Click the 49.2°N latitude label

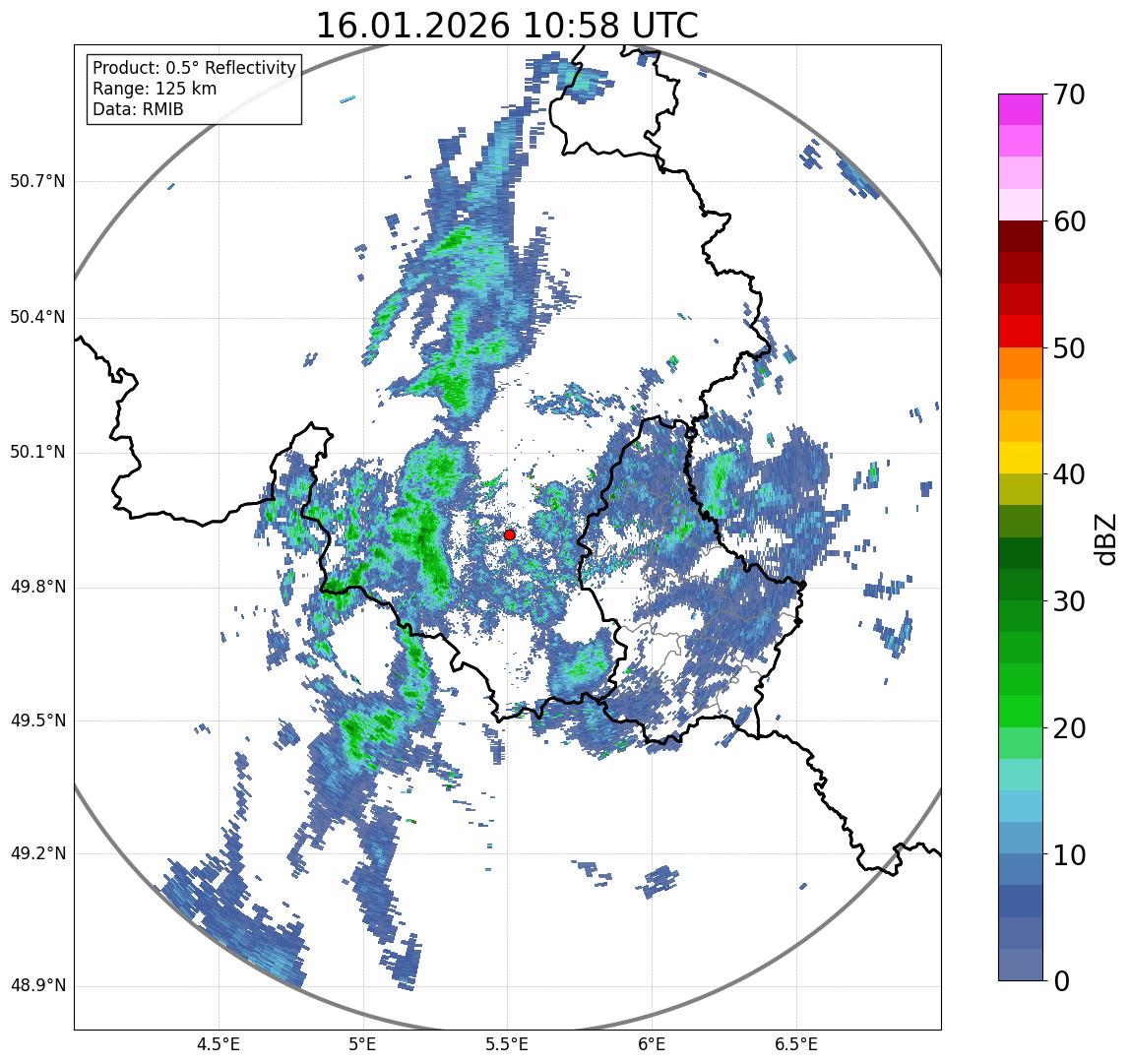(36, 853)
